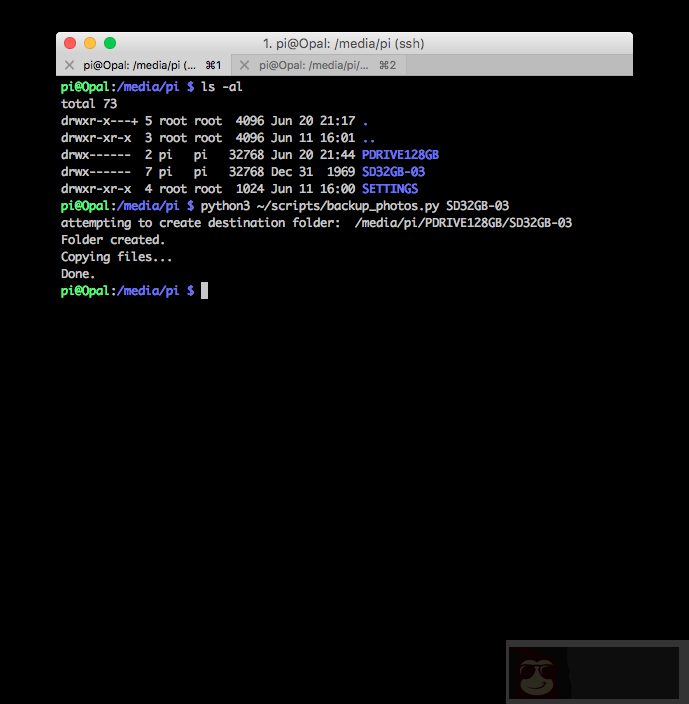Click the parent directory '..' entry
Viewport: 689px width, 704px height.
(x=369, y=138)
